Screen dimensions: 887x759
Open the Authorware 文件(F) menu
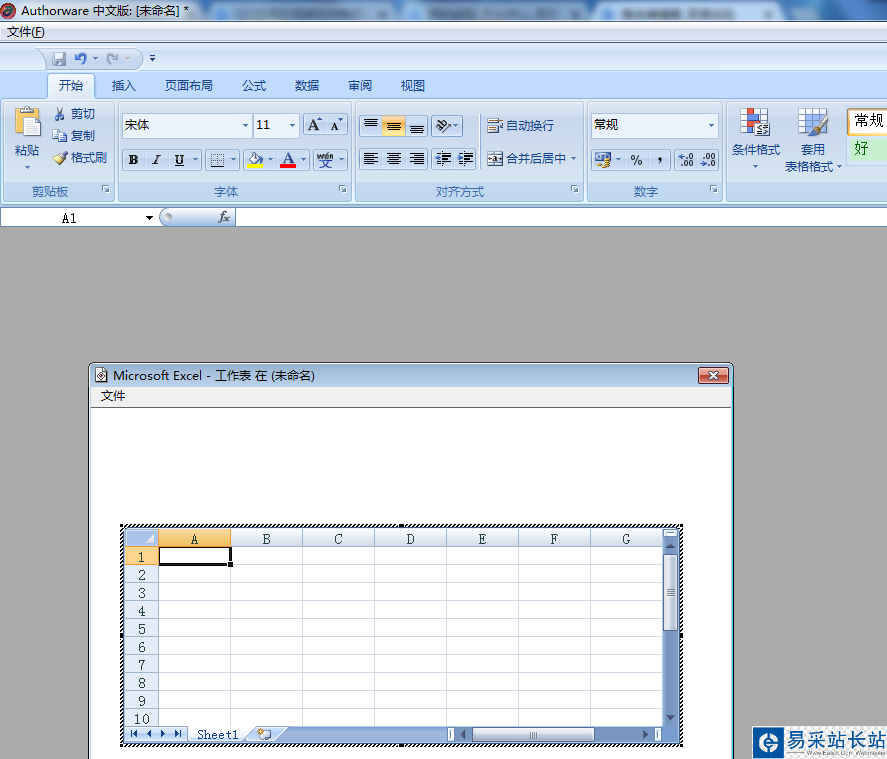point(25,32)
